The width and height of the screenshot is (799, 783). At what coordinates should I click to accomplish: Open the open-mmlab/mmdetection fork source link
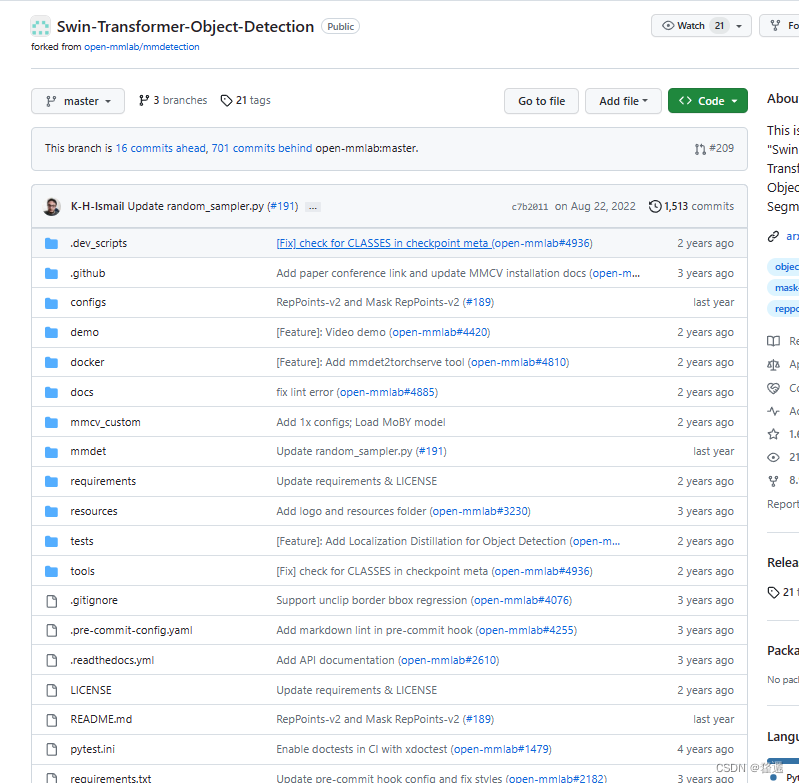[x=142, y=47]
